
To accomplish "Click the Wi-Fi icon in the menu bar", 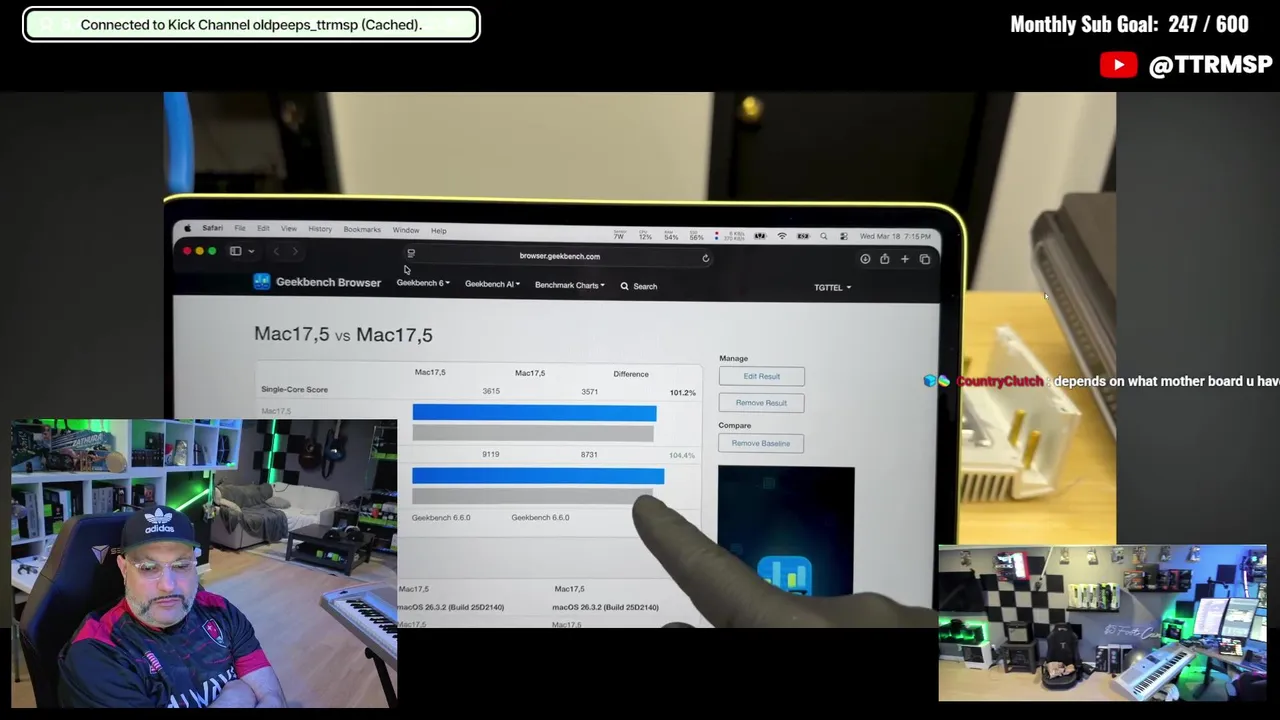I will (x=782, y=236).
